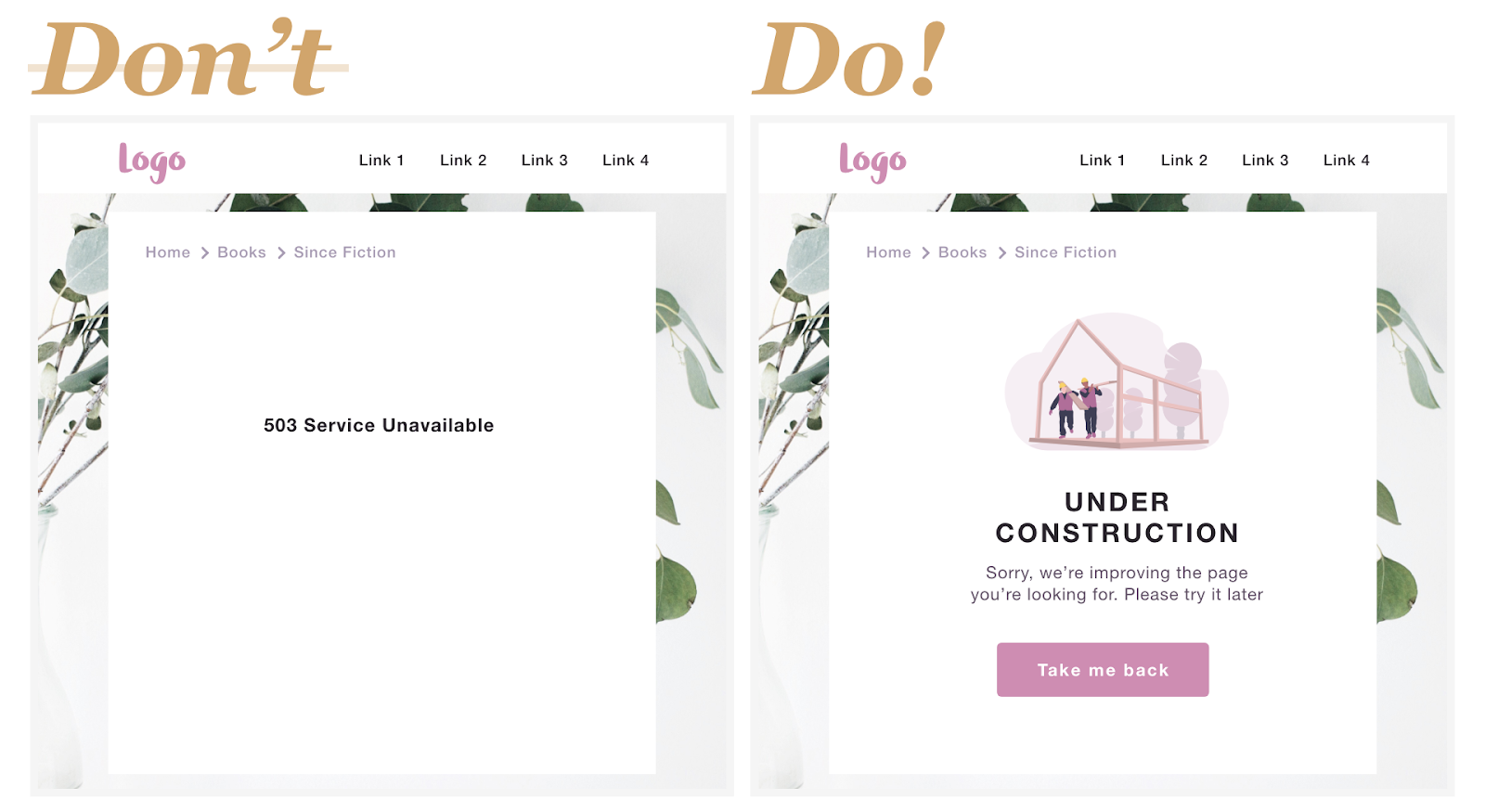Click the construction house illustration
Screen dimensions: 1485x812
coord(1117,382)
